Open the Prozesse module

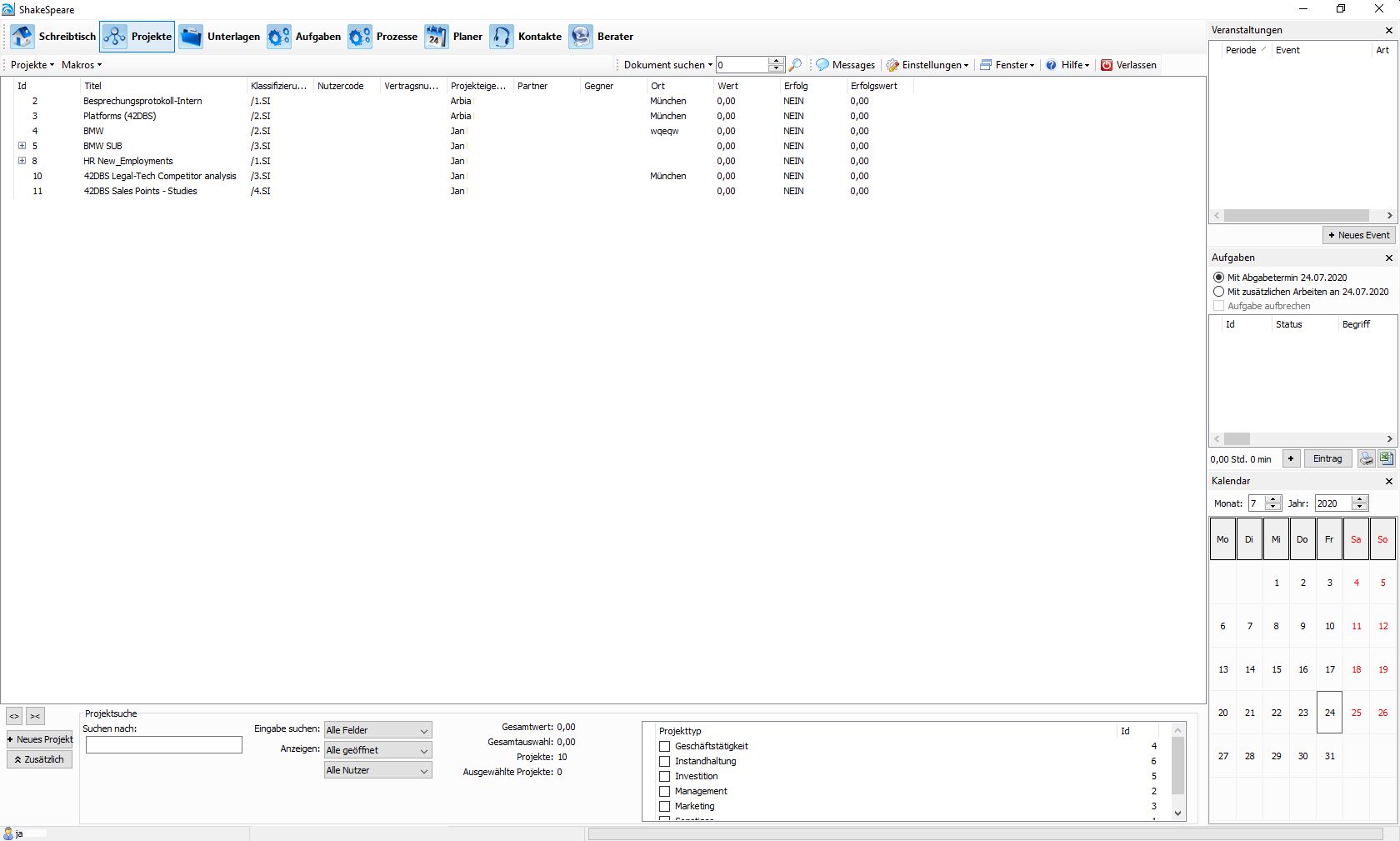(x=383, y=37)
